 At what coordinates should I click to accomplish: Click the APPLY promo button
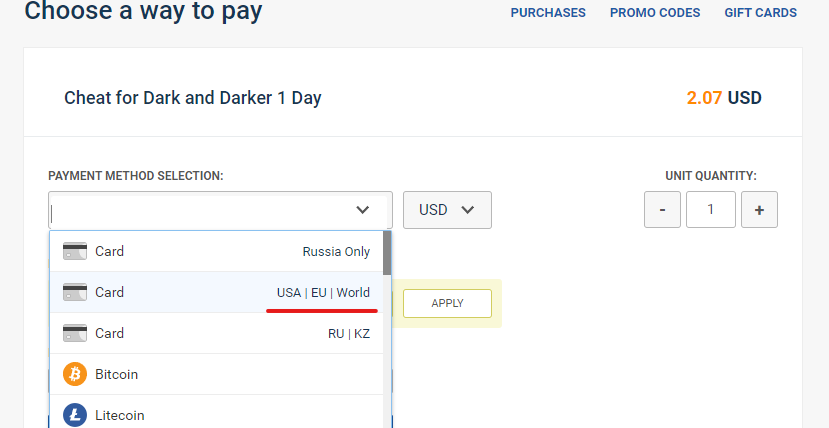tap(447, 303)
